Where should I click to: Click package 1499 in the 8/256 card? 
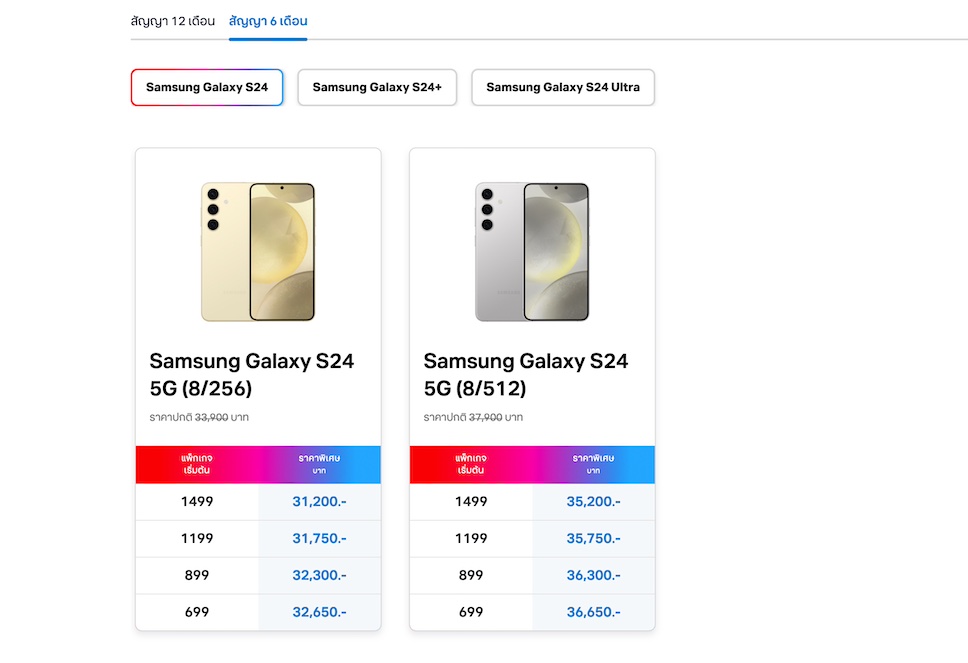pos(197,502)
